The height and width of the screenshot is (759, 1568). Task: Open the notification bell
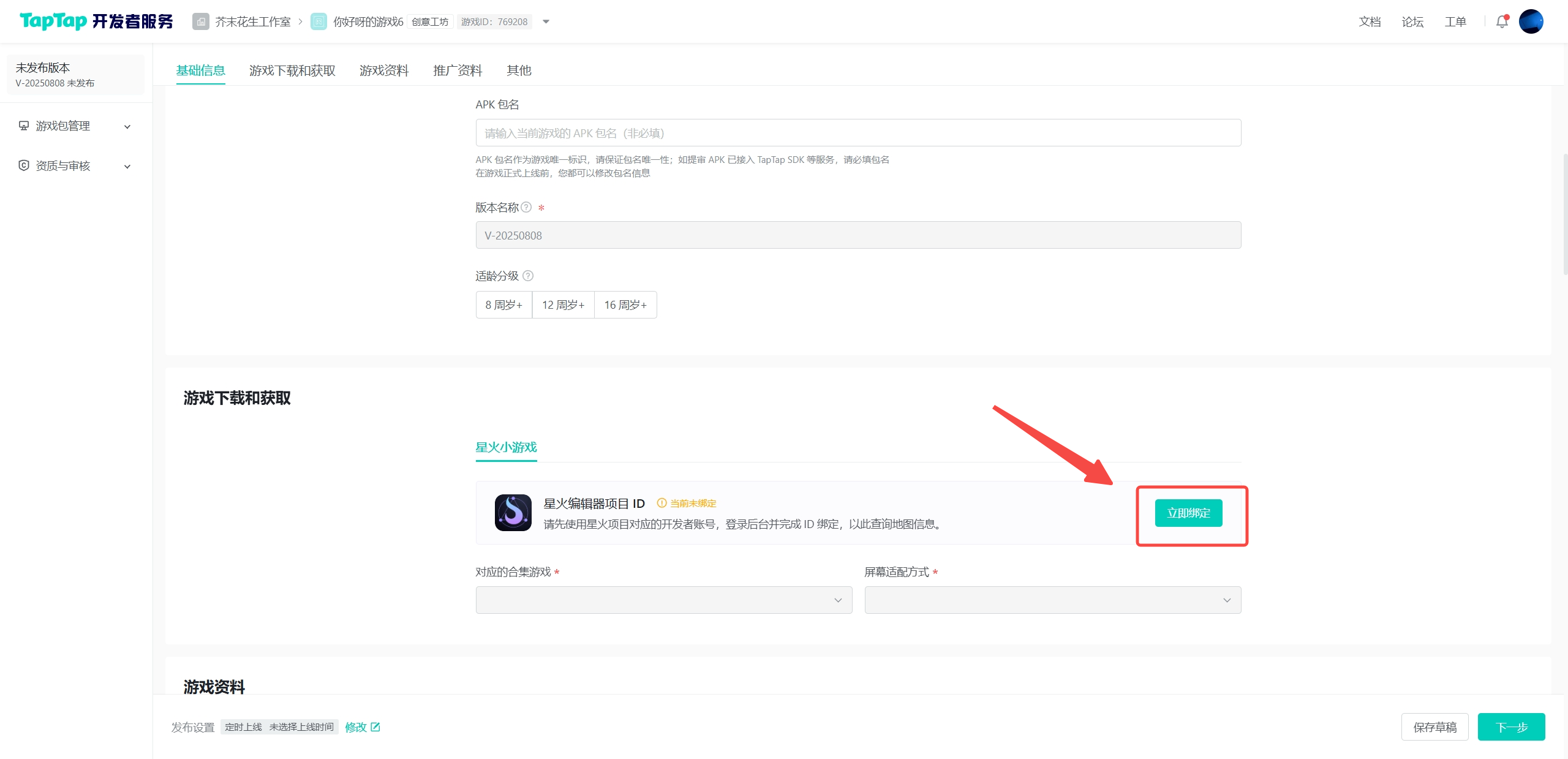(x=1502, y=22)
